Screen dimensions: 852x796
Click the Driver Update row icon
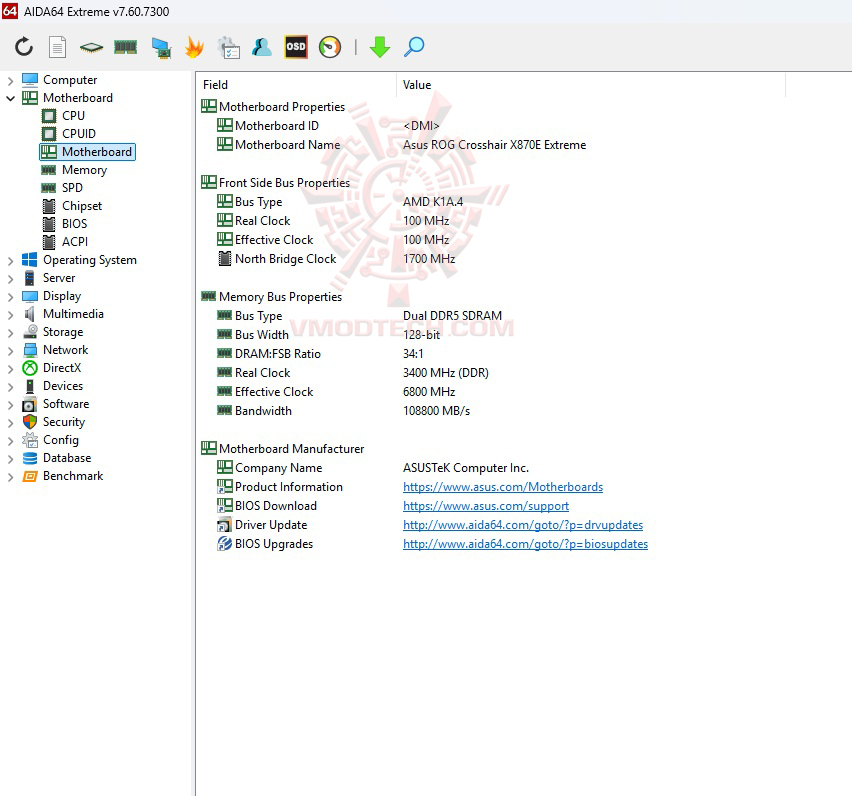point(224,525)
